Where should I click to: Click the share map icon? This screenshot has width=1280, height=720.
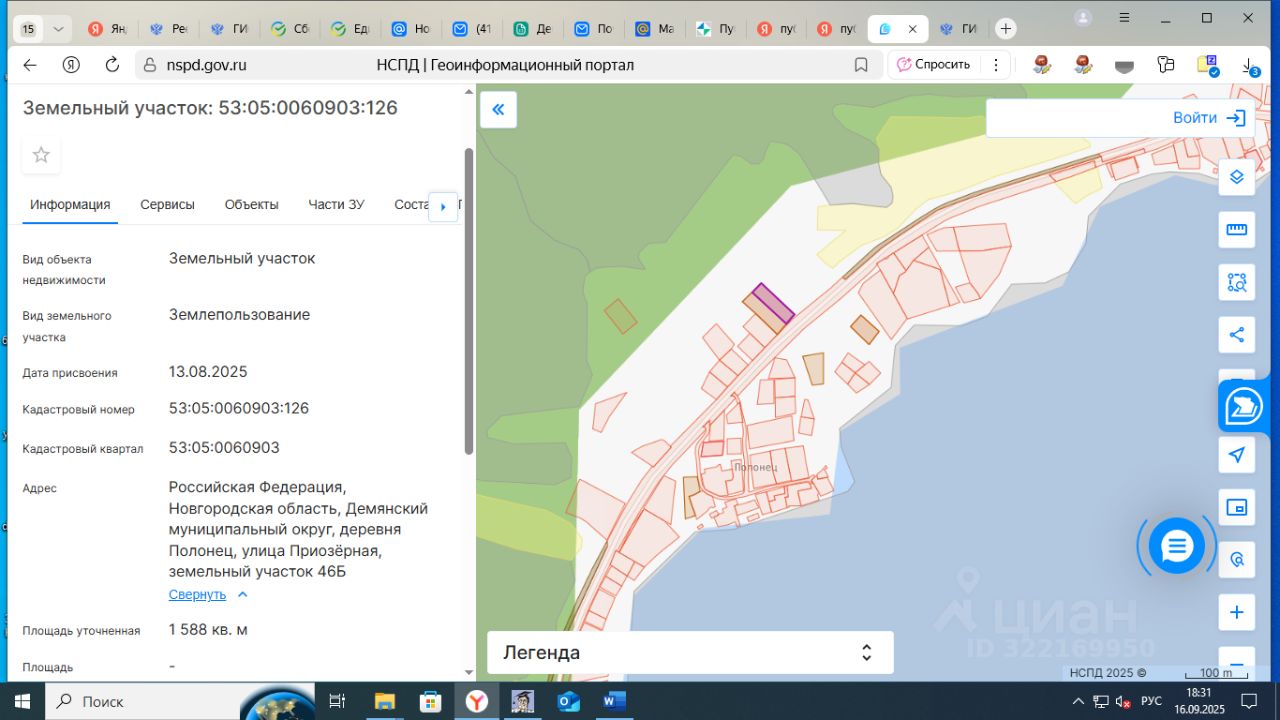point(1237,334)
